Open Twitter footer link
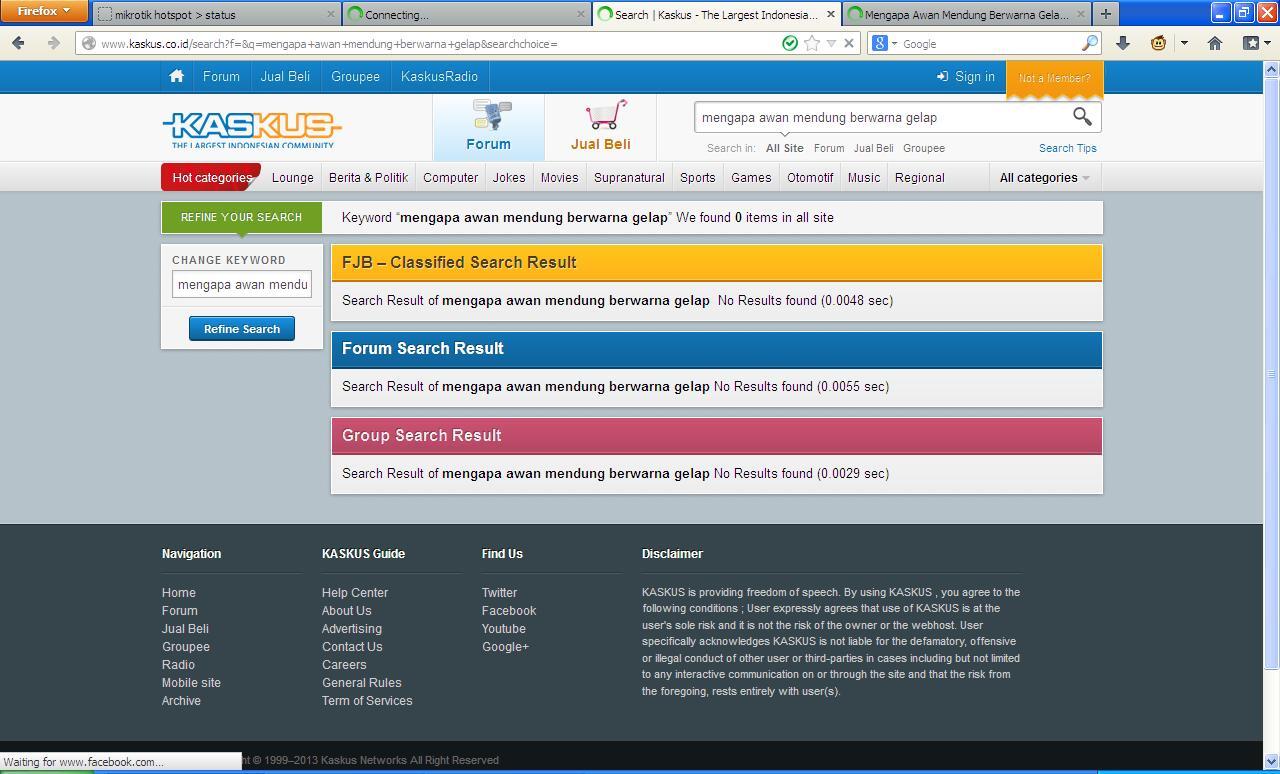Viewport: 1280px width, 774px height. [x=499, y=592]
